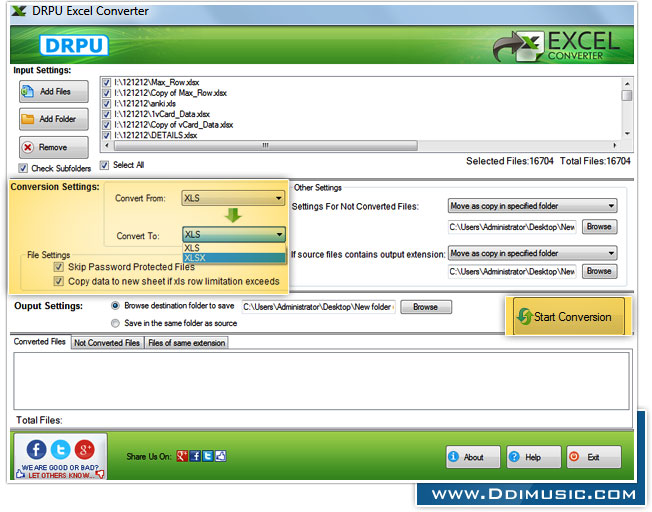Click the folder icon on Add Folder
Image resolution: width=652 pixels, height=512 pixels.
tap(28, 119)
